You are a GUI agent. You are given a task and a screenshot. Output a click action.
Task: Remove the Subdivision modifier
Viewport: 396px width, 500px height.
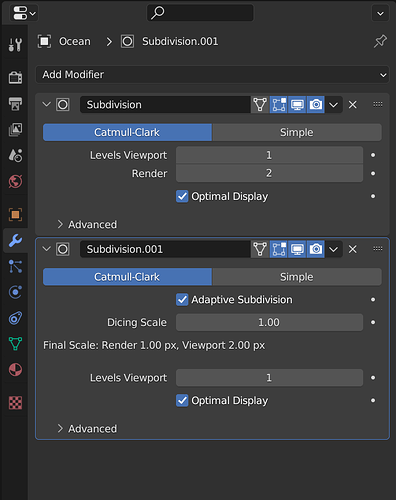pos(353,105)
